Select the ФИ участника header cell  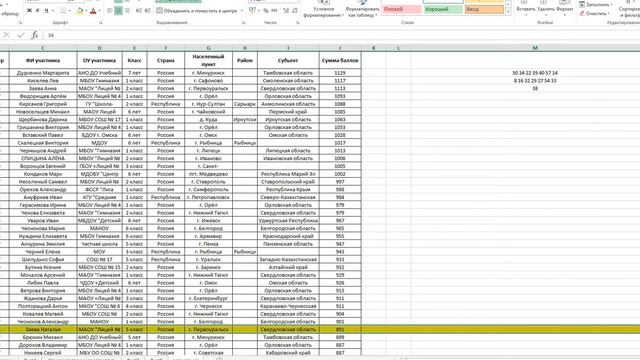[43, 60]
